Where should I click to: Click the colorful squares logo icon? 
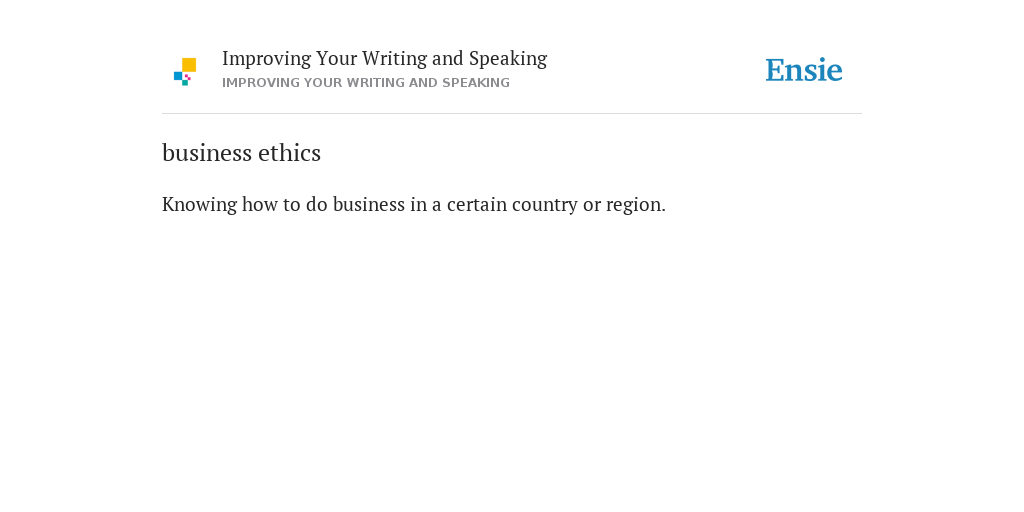tap(185, 72)
